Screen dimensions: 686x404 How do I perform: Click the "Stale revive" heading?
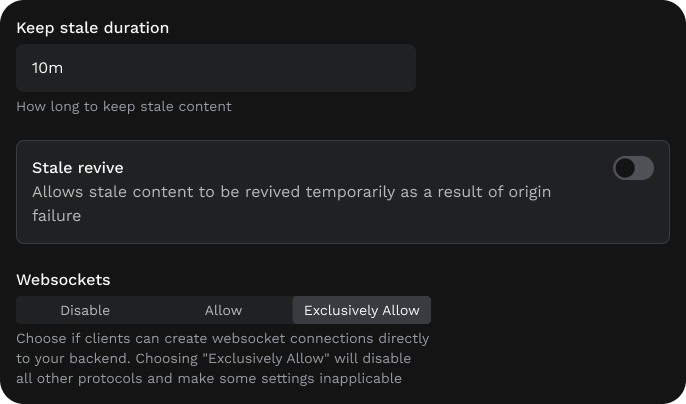pyautogui.click(x=78, y=168)
